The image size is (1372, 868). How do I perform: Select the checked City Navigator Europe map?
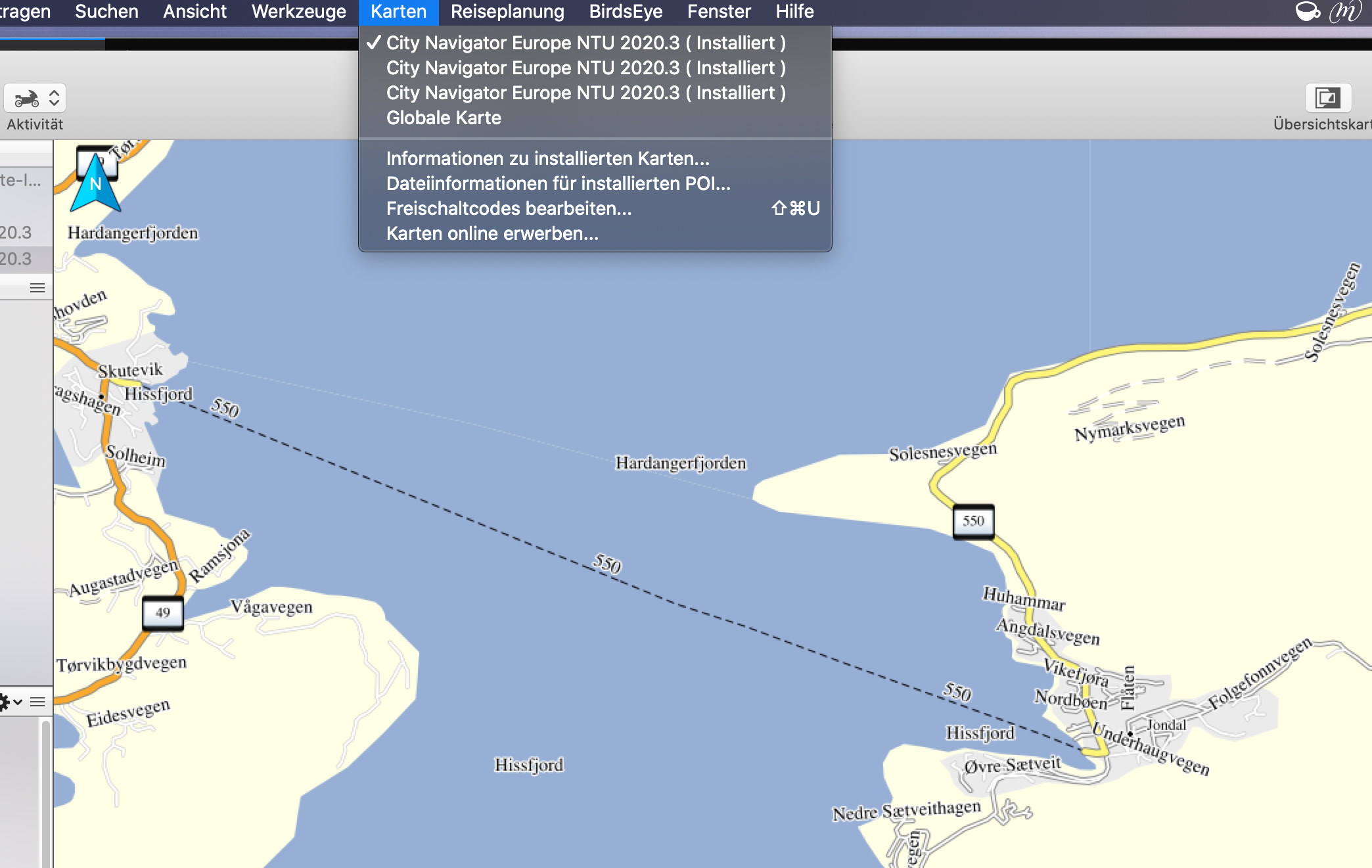(585, 43)
